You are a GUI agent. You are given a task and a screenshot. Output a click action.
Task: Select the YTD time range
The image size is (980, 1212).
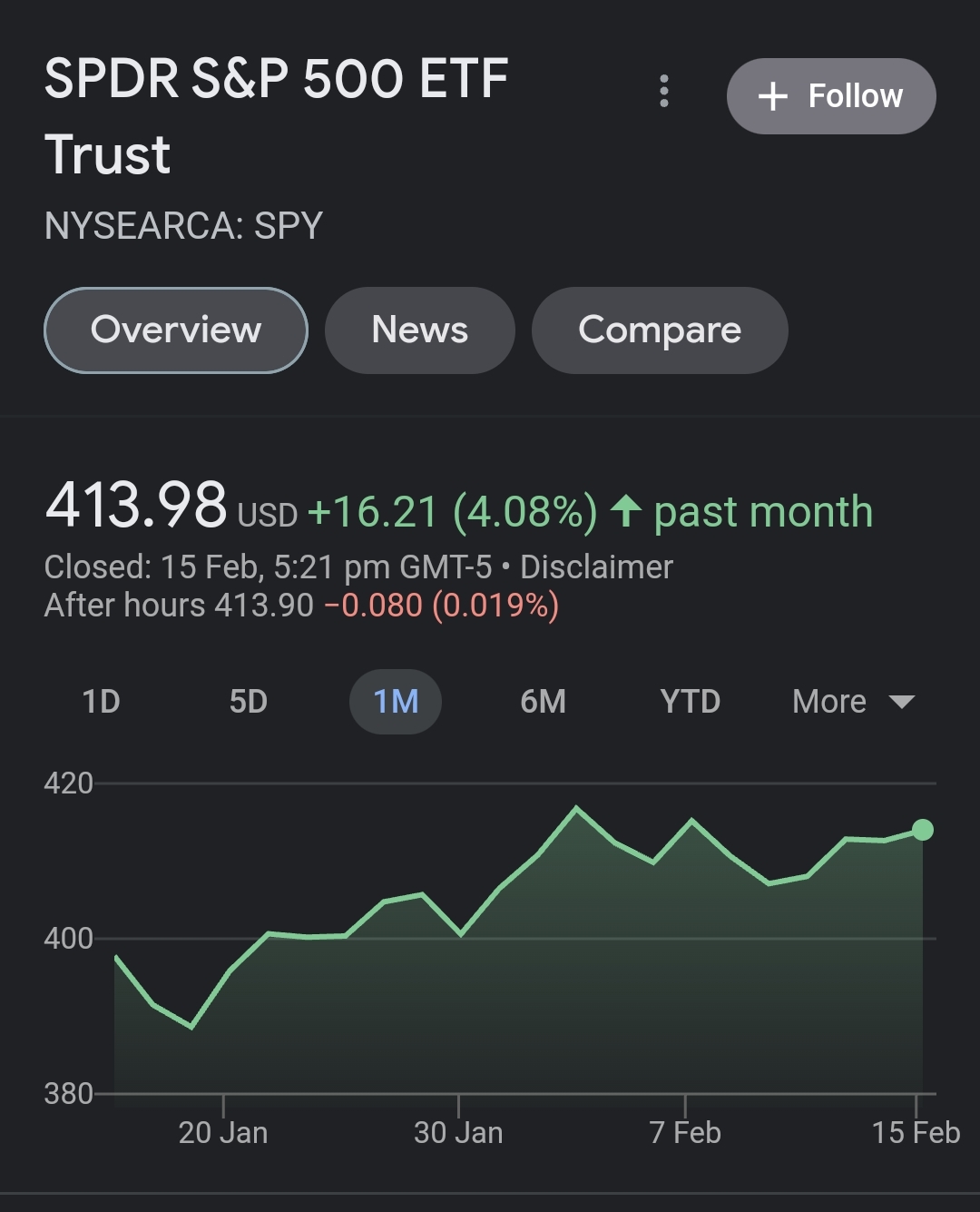[x=690, y=702]
